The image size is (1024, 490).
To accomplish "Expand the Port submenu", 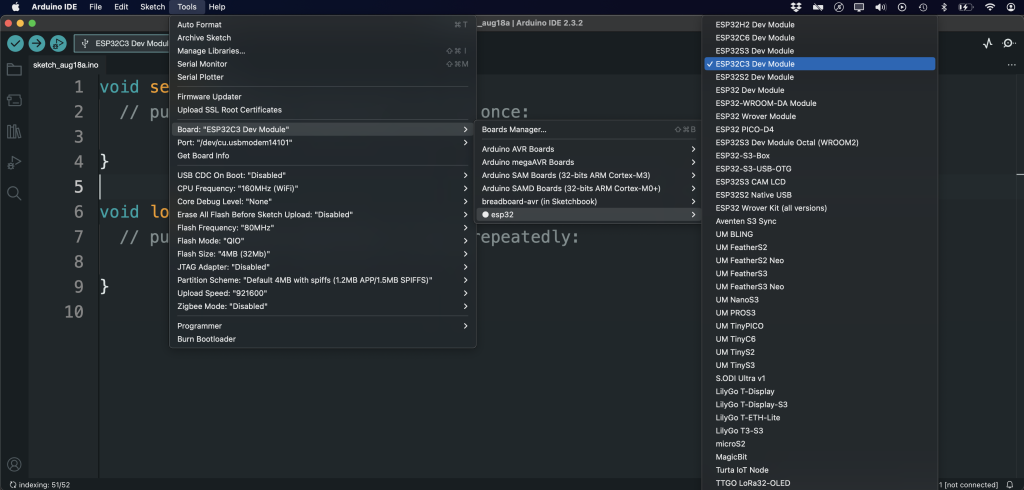I will [x=323, y=142].
